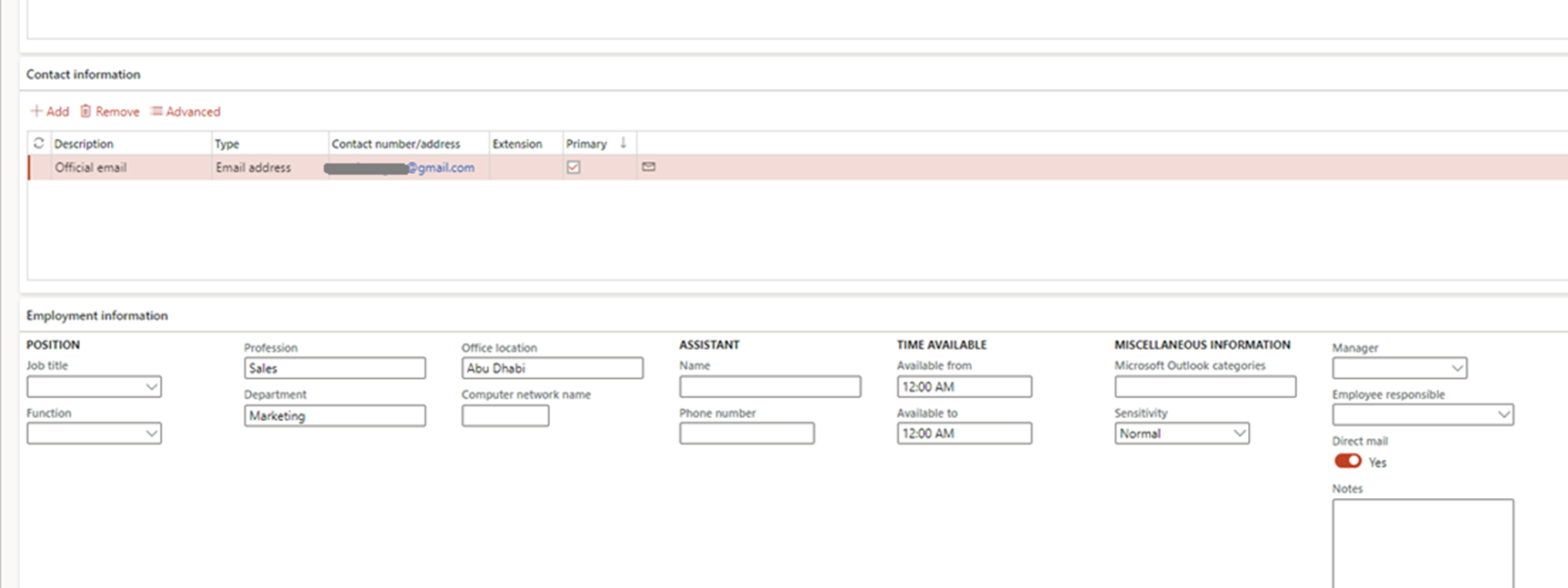
Task: Click the gmail.com email address link
Action: coord(441,168)
